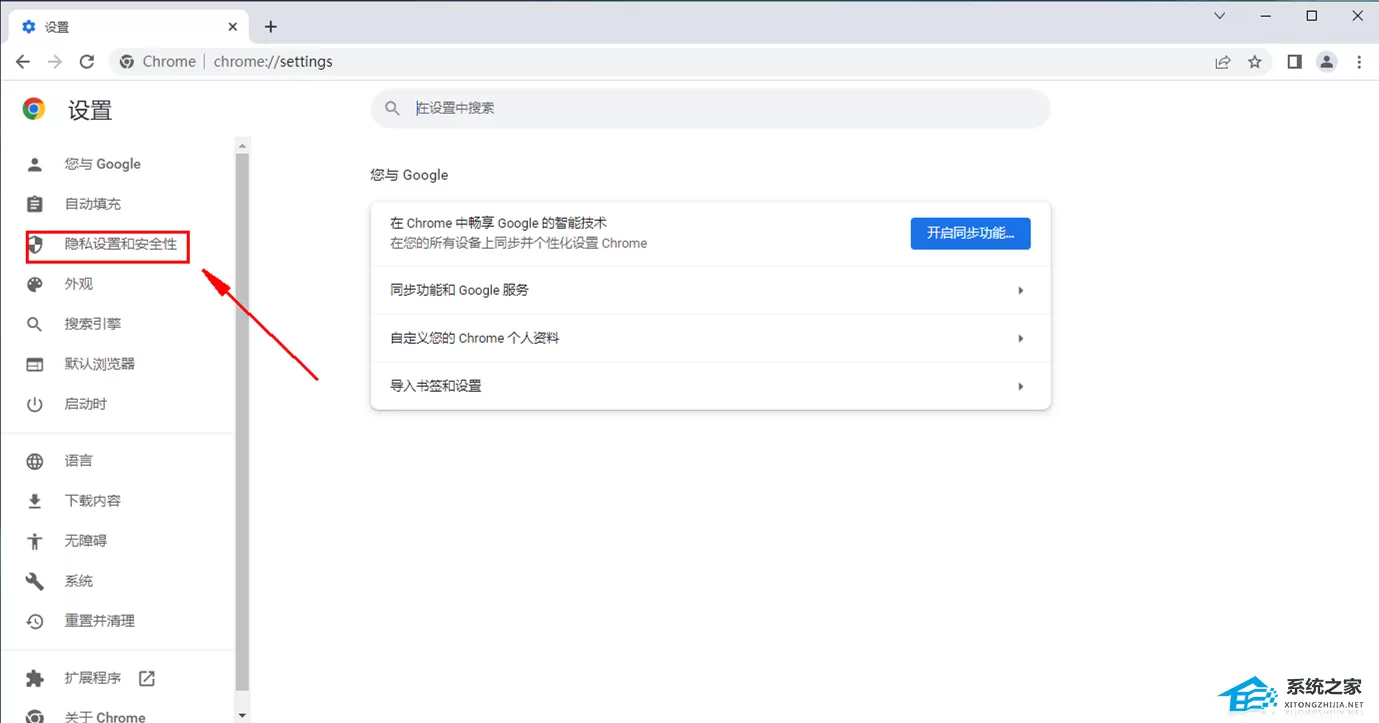Click the 开启同步功能 button
Screen dimensions: 1379x723
(x=970, y=233)
